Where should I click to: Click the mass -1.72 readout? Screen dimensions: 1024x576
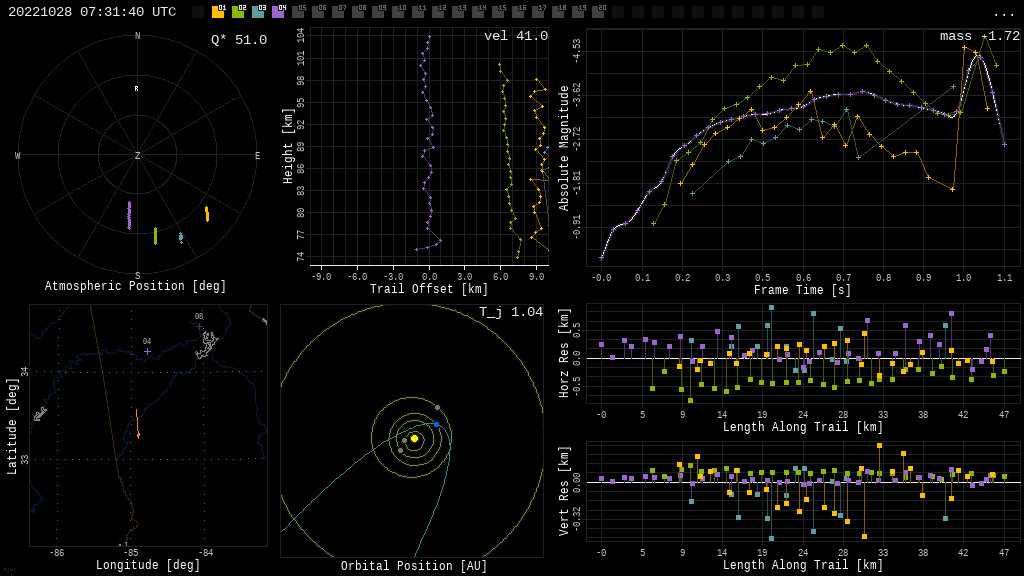(x=979, y=36)
